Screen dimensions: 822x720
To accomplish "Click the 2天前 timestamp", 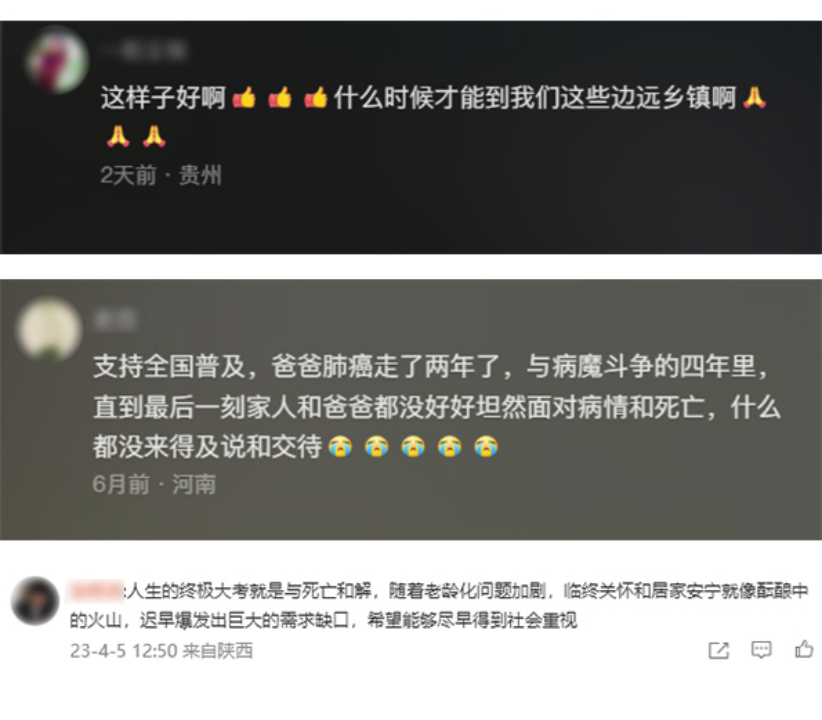I will [128, 175].
